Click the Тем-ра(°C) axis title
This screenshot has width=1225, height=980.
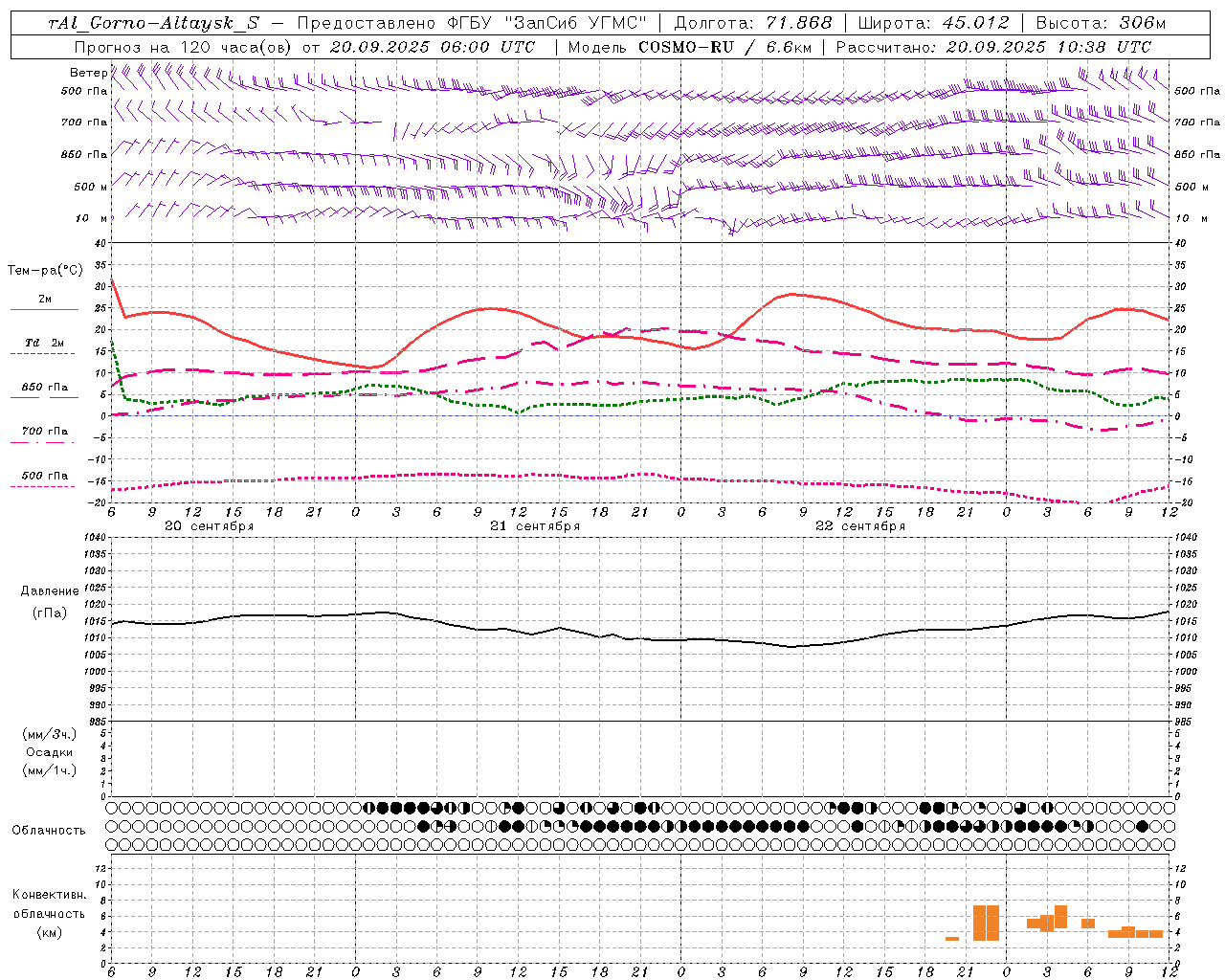pos(45,271)
